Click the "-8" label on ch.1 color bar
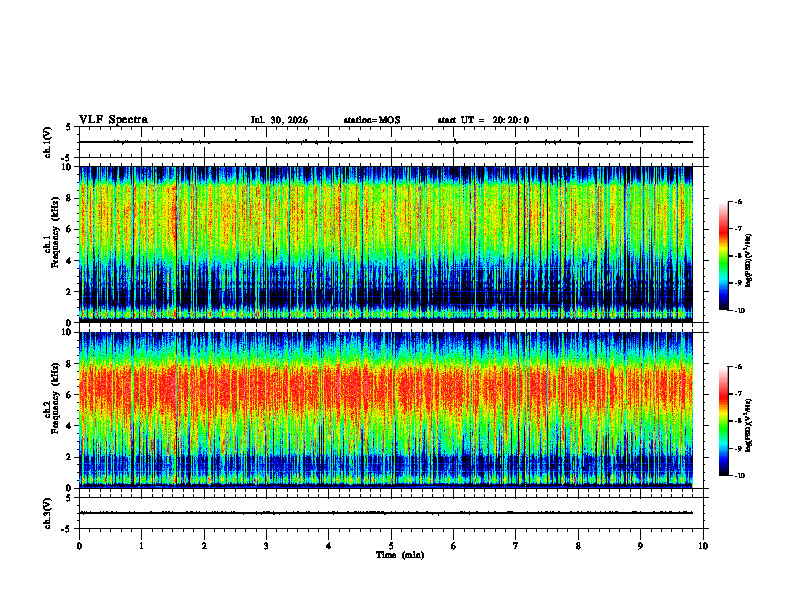The width and height of the screenshot is (792, 612). click(x=738, y=256)
